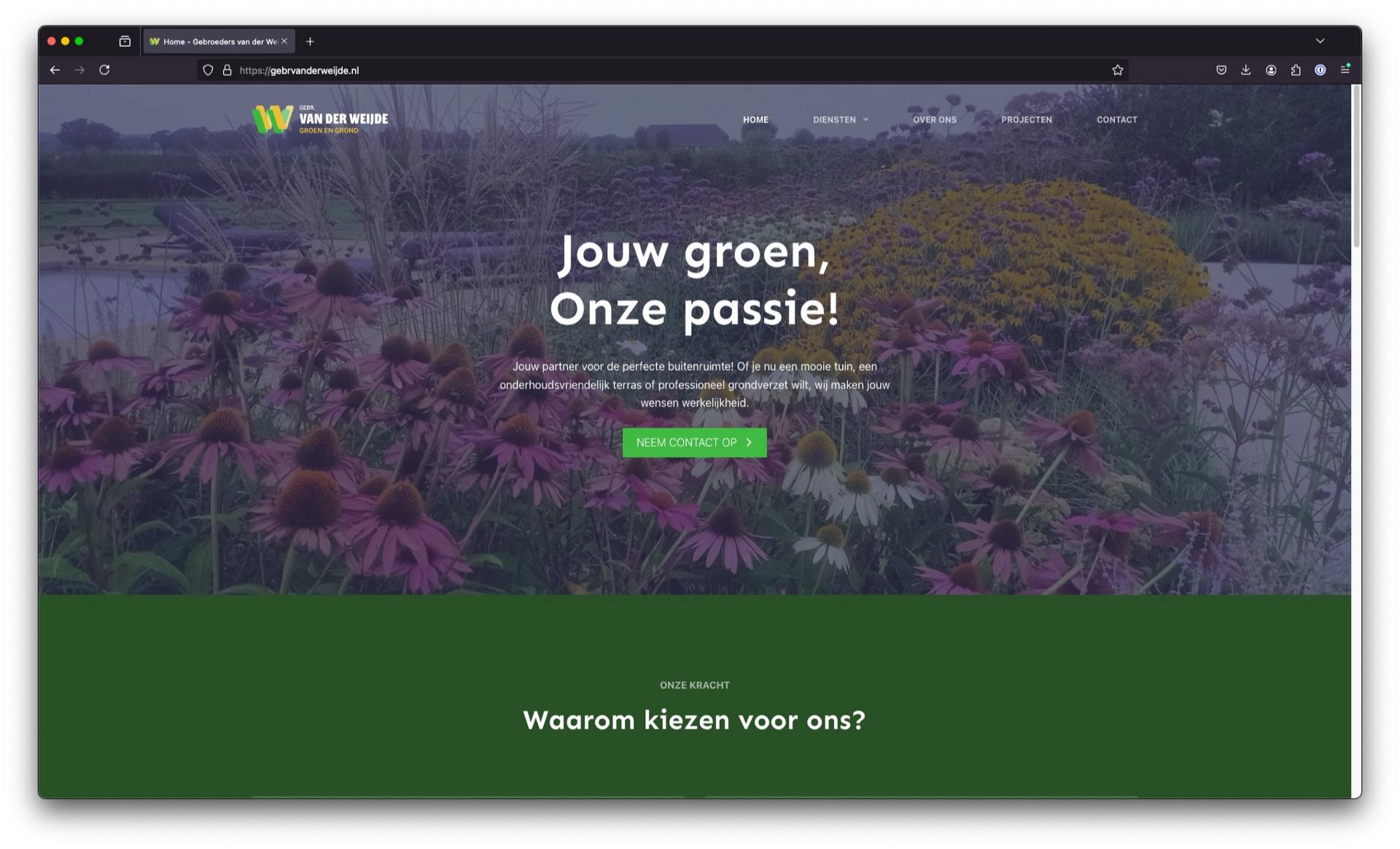Click the padlock site security icon
This screenshot has width=1400, height=849.
pyautogui.click(x=227, y=70)
